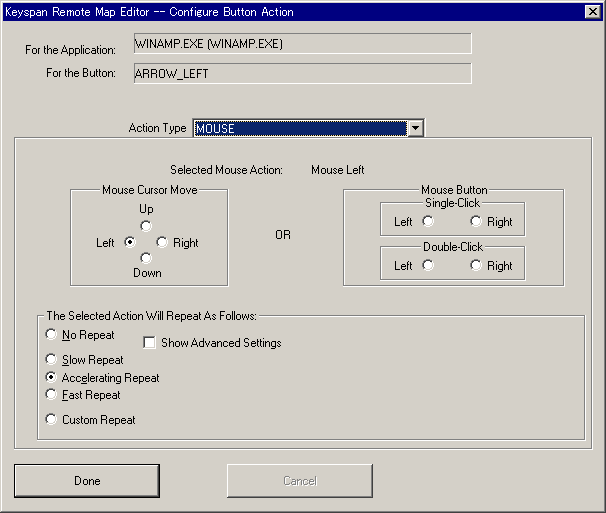Open the Action Type dropdown arrow
The width and height of the screenshot is (606, 513).
[416, 128]
